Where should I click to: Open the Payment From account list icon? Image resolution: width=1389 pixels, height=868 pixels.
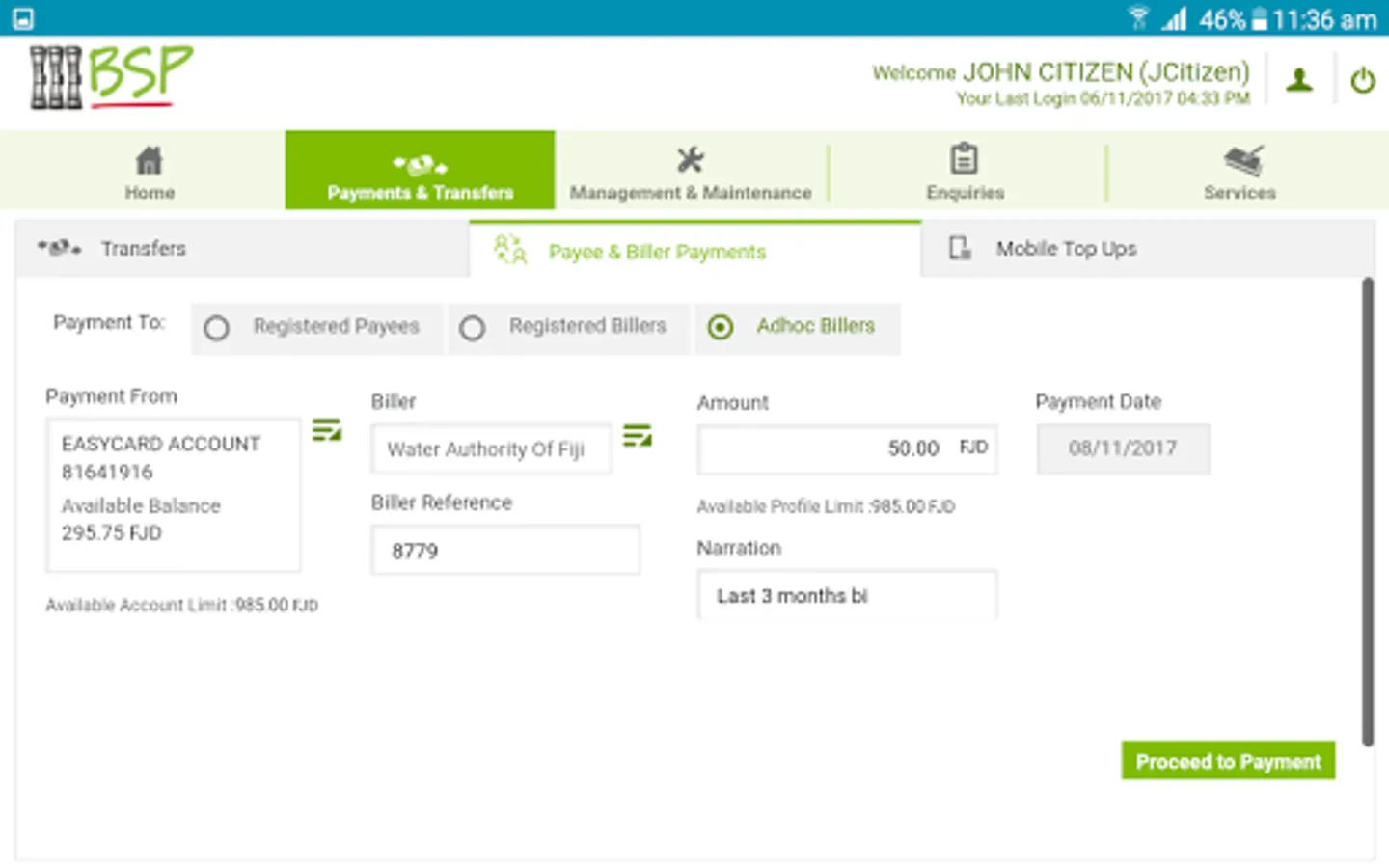pos(327,429)
